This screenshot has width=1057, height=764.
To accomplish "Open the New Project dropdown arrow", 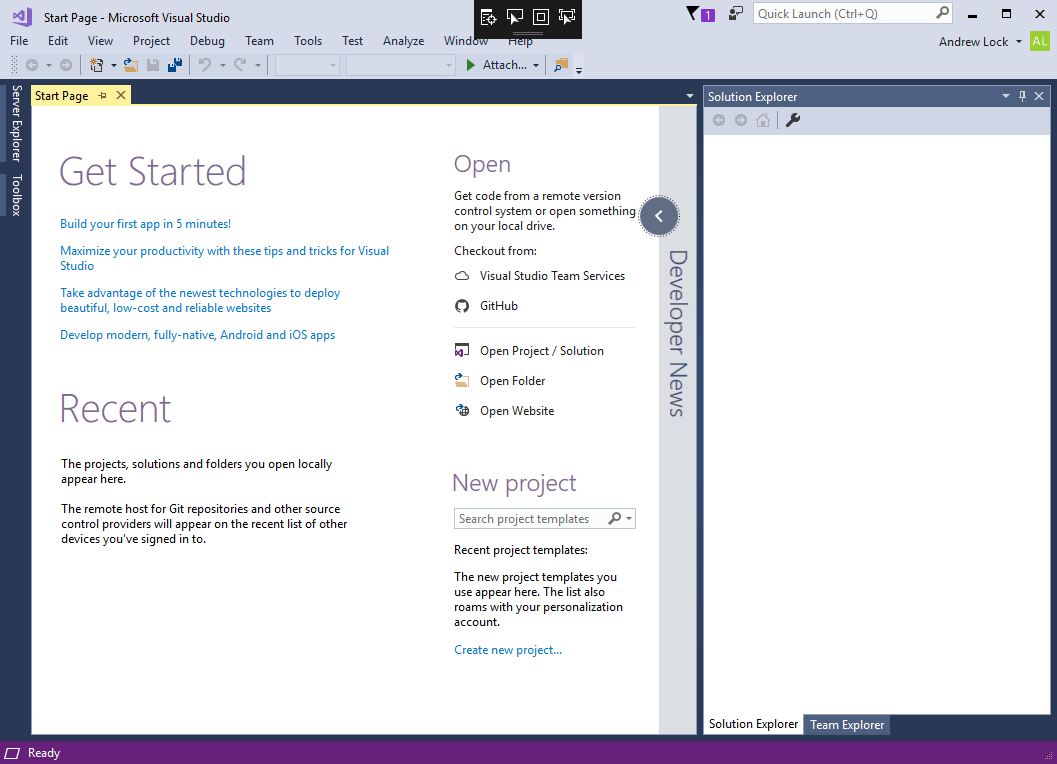I will click(x=113, y=65).
